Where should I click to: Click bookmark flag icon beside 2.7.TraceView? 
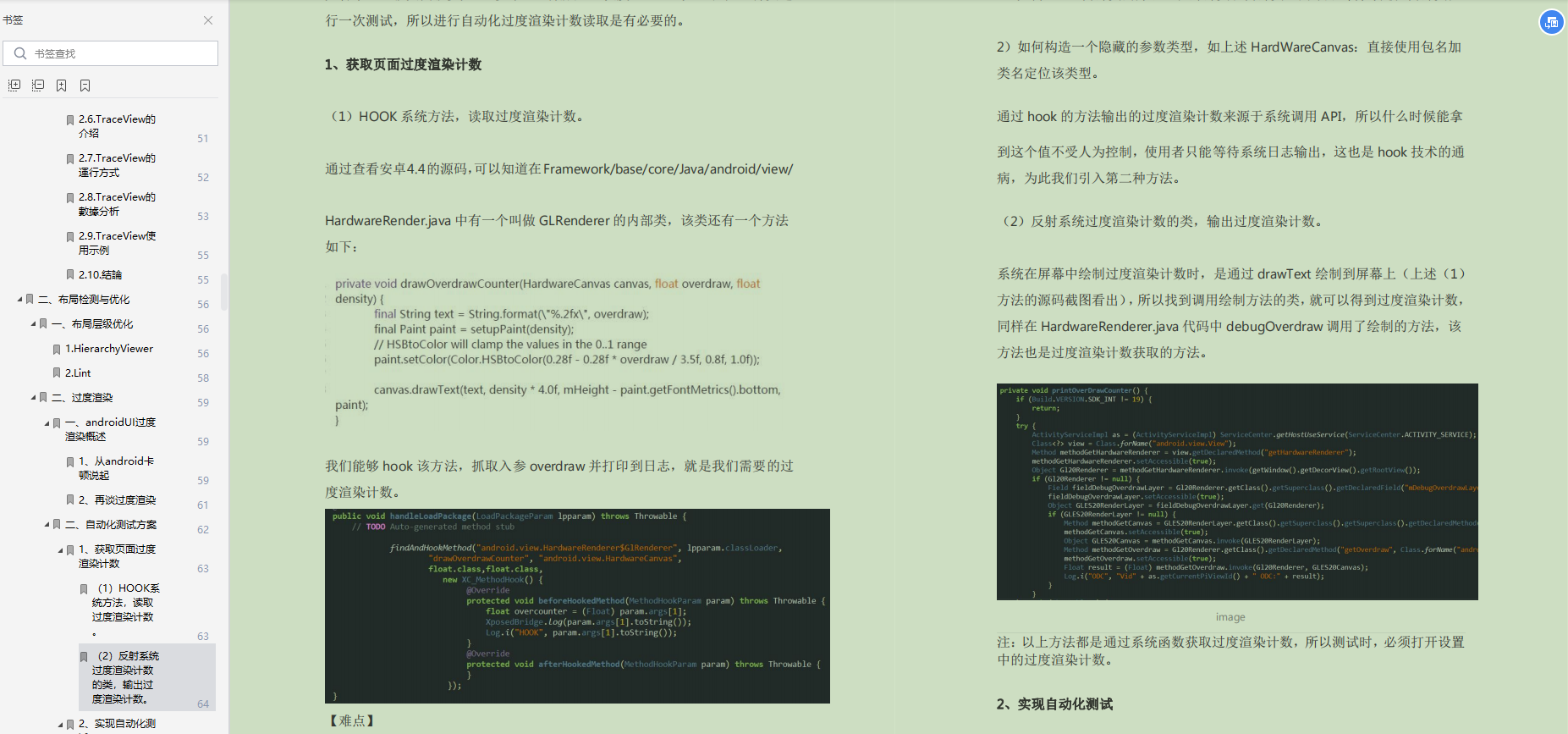(69, 158)
